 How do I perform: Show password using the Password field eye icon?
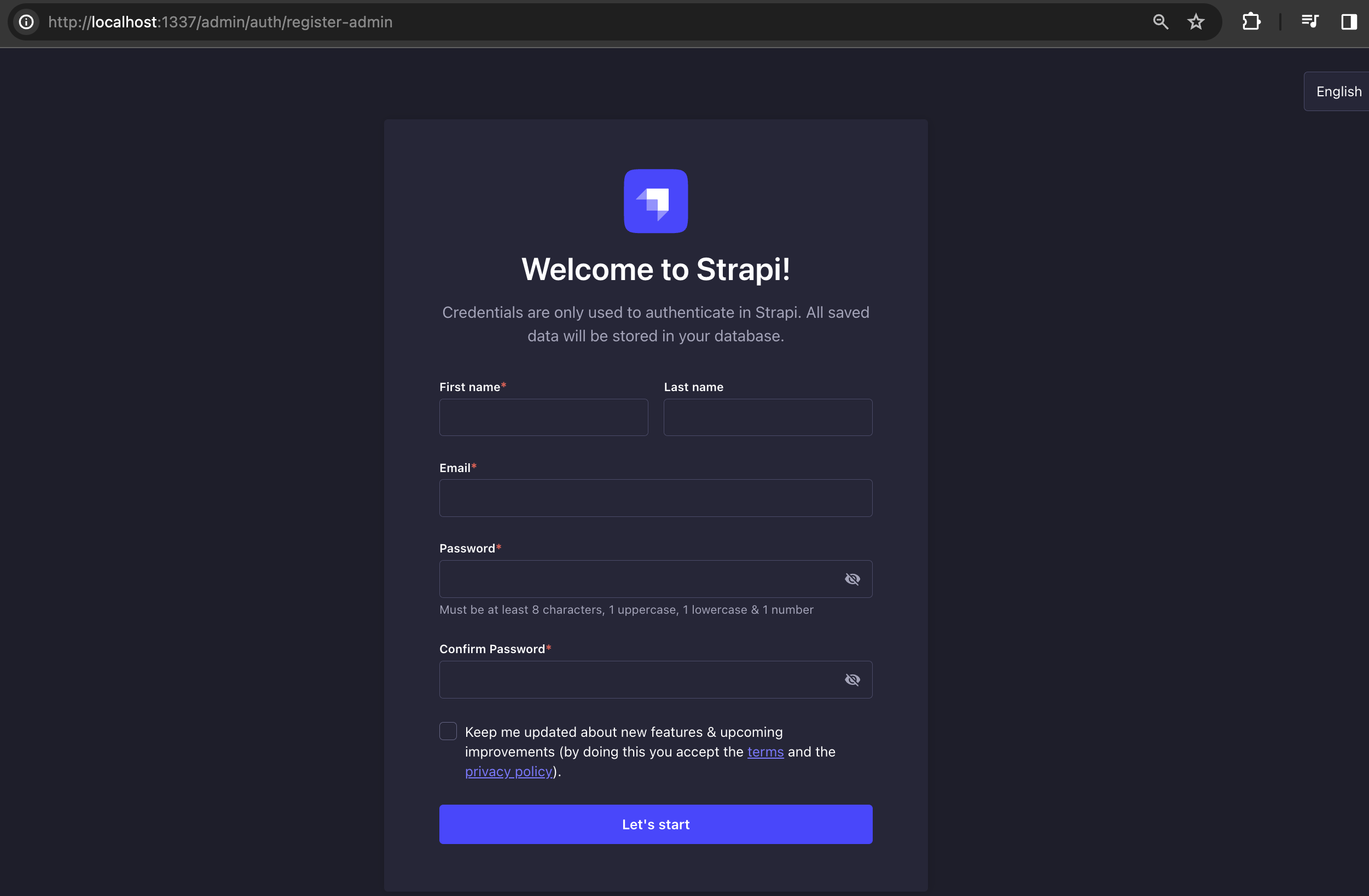click(852, 579)
